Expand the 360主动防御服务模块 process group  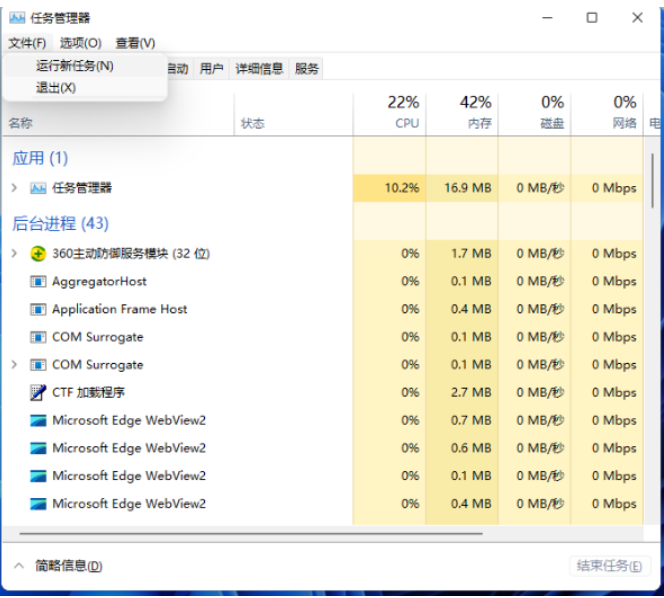14,254
